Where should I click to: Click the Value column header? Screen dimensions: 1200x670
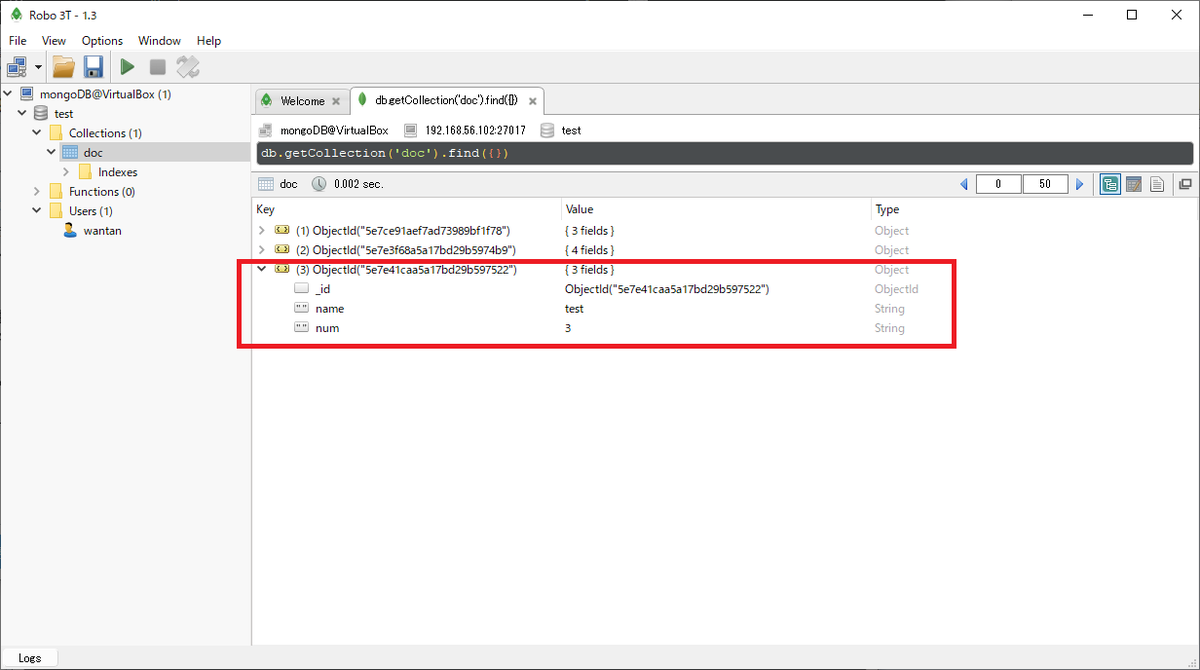point(716,210)
